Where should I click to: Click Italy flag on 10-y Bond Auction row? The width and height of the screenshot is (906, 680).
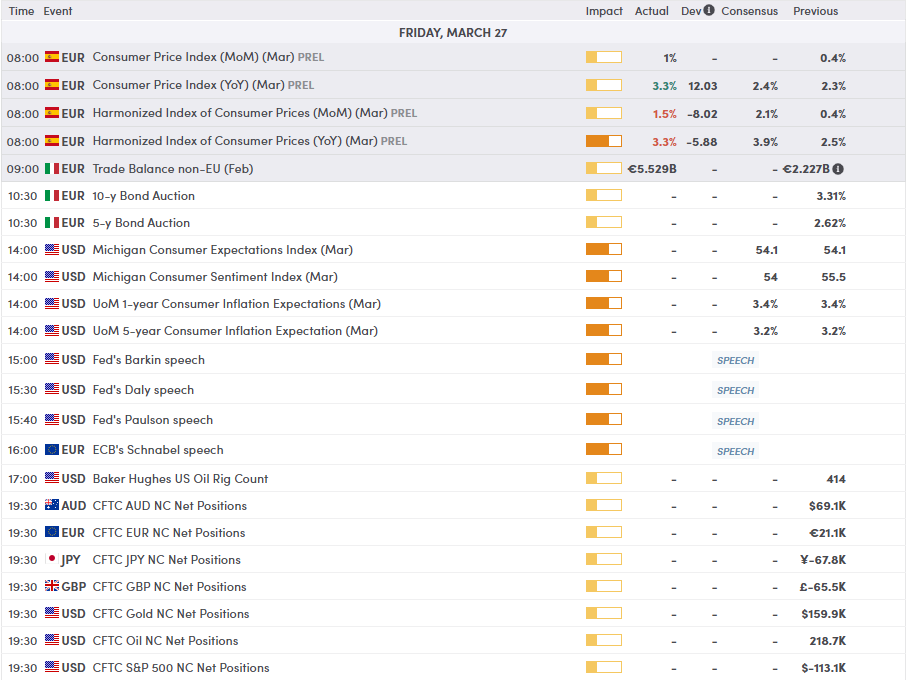coord(52,196)
